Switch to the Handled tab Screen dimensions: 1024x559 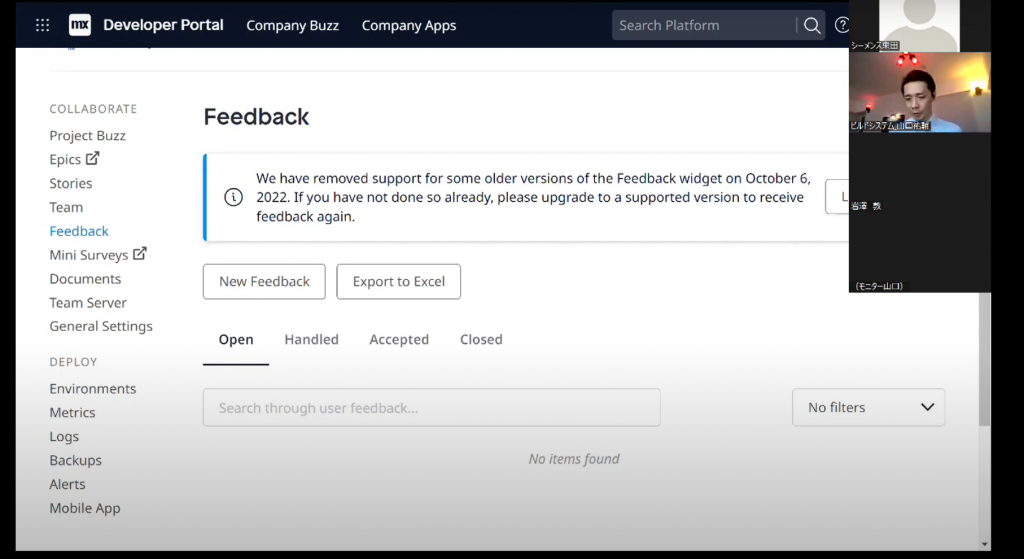click(311, 340)
